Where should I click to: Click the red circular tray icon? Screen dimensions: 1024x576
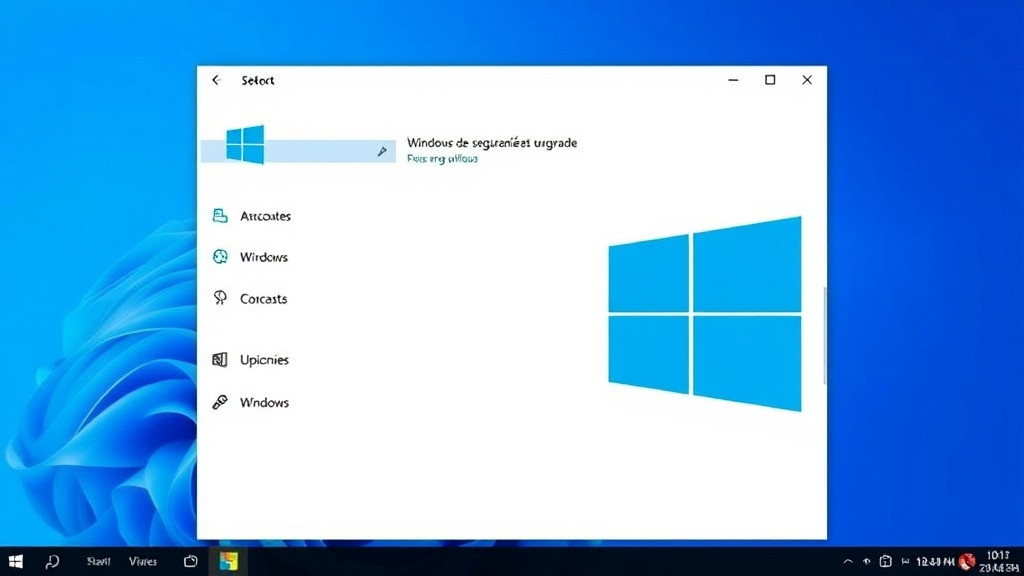click(x=967, y=561)
